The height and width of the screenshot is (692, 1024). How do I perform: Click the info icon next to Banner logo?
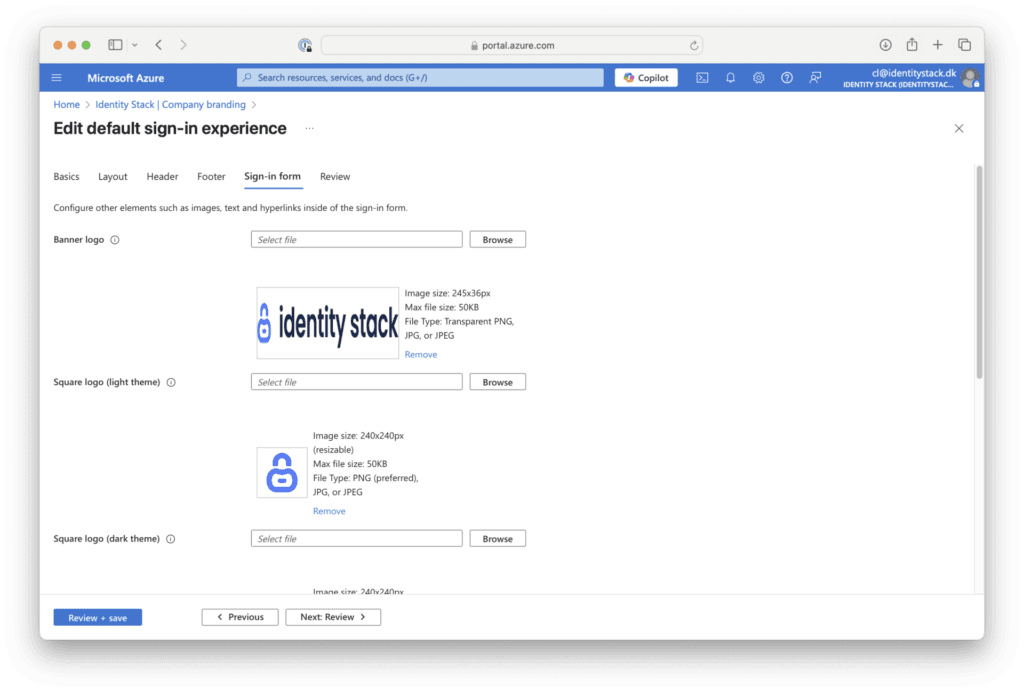pyautogui.click(x=115, y=240)
